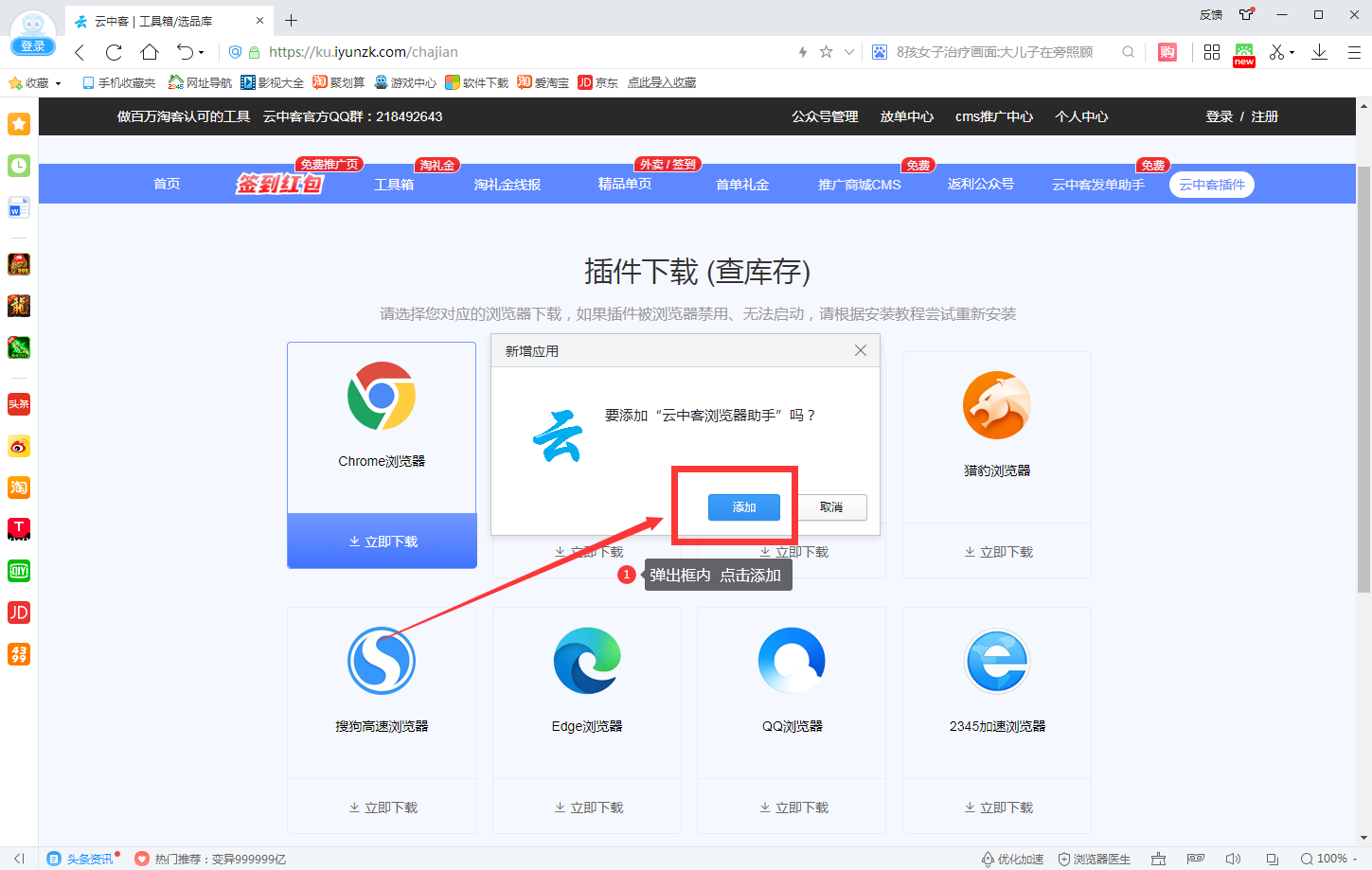Expand the undo history dropdown arrow
The image size is (1372, 870).
point(201,53)
